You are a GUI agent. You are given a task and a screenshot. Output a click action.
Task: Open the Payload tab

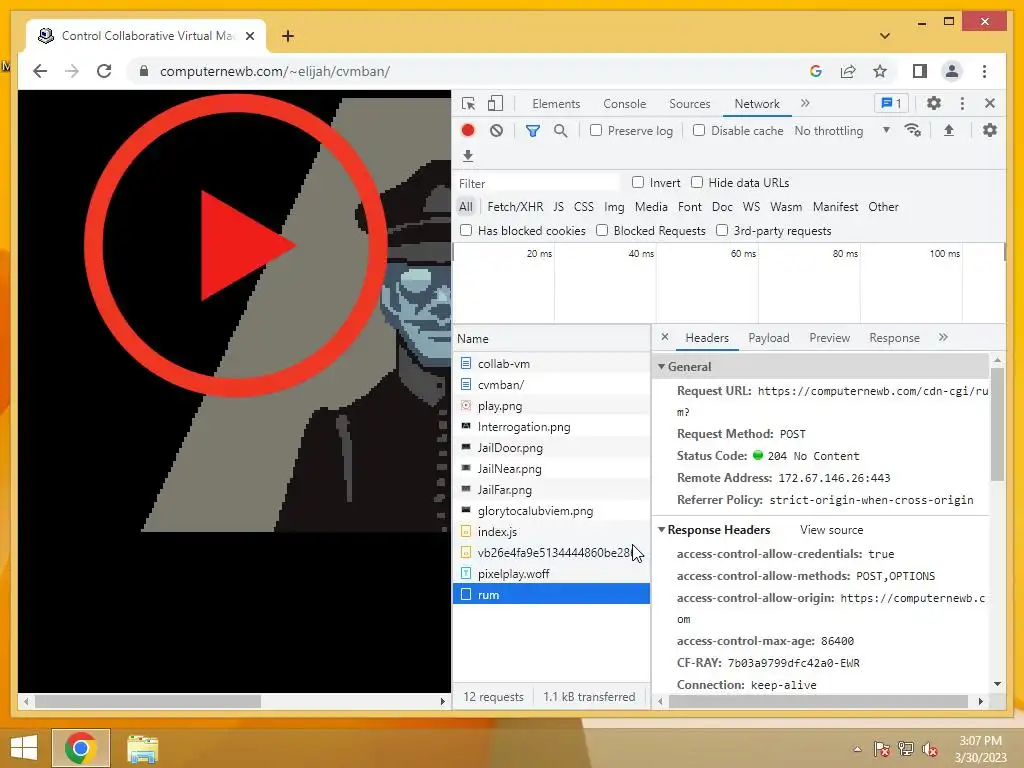point(769,338)
